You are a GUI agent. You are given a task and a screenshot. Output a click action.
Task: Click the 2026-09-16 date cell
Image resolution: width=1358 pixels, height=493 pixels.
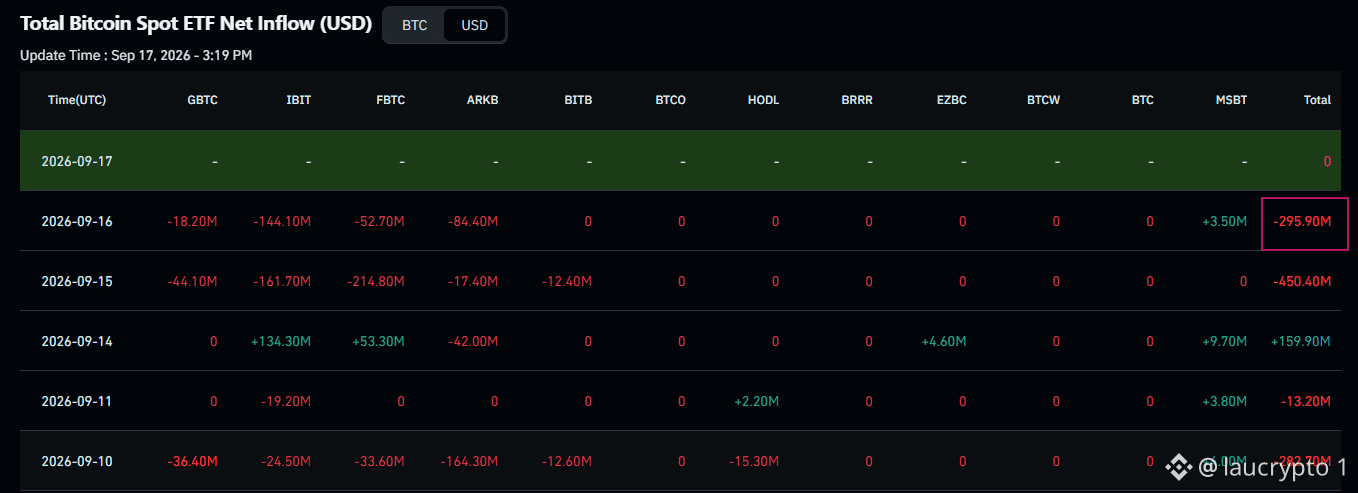[77, 221]
